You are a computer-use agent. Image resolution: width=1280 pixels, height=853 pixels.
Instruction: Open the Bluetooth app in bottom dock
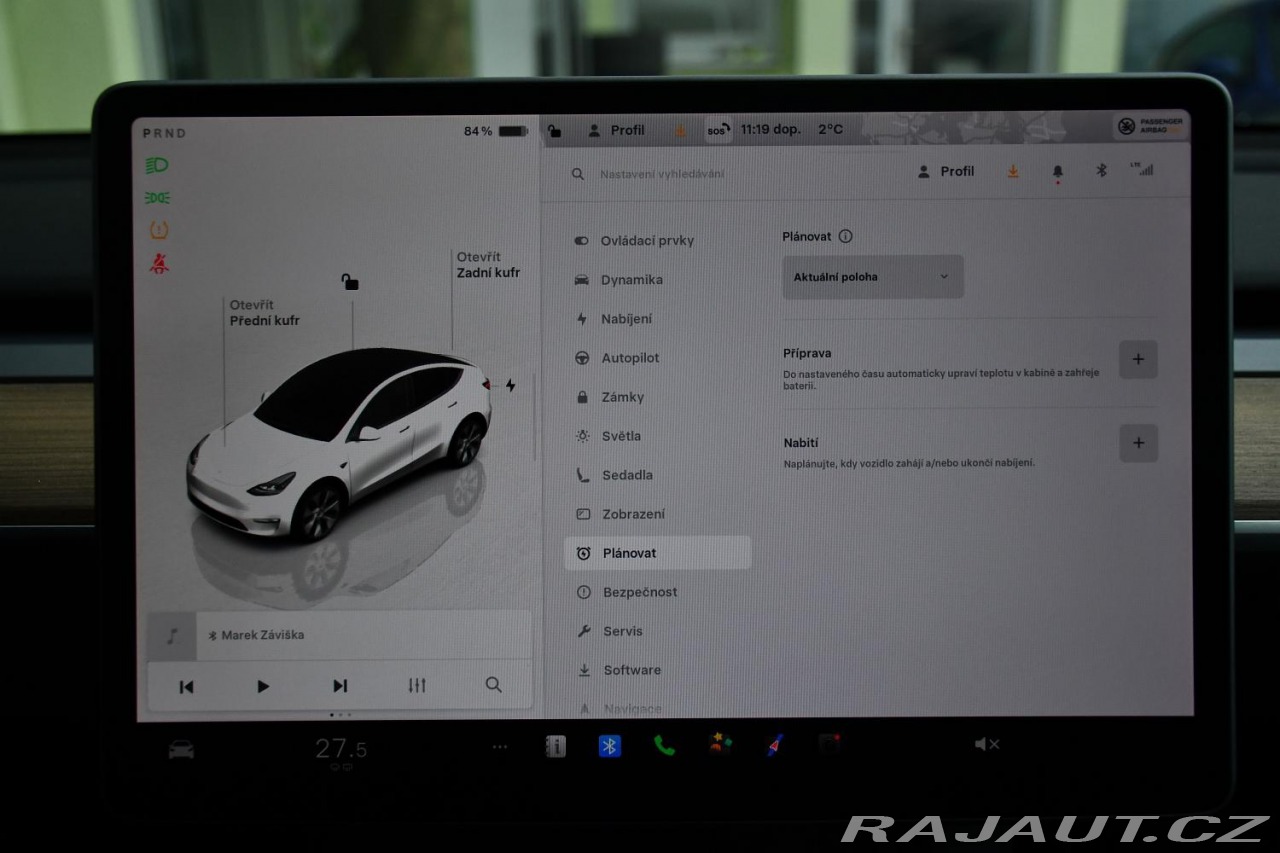[609, 746]
